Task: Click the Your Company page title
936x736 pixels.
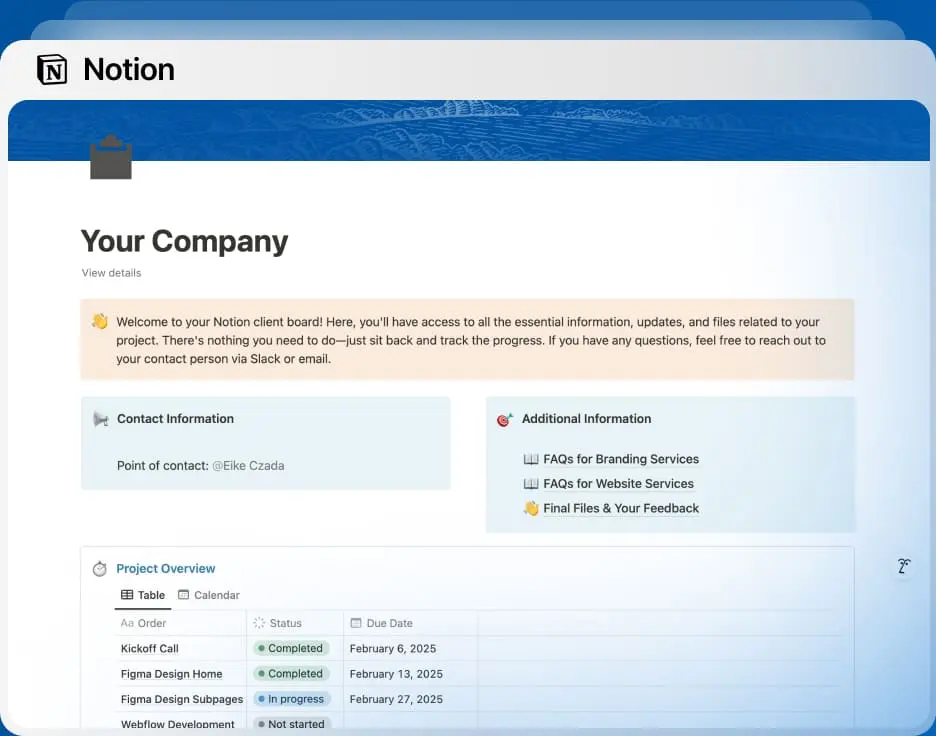Action: (184, 242)
